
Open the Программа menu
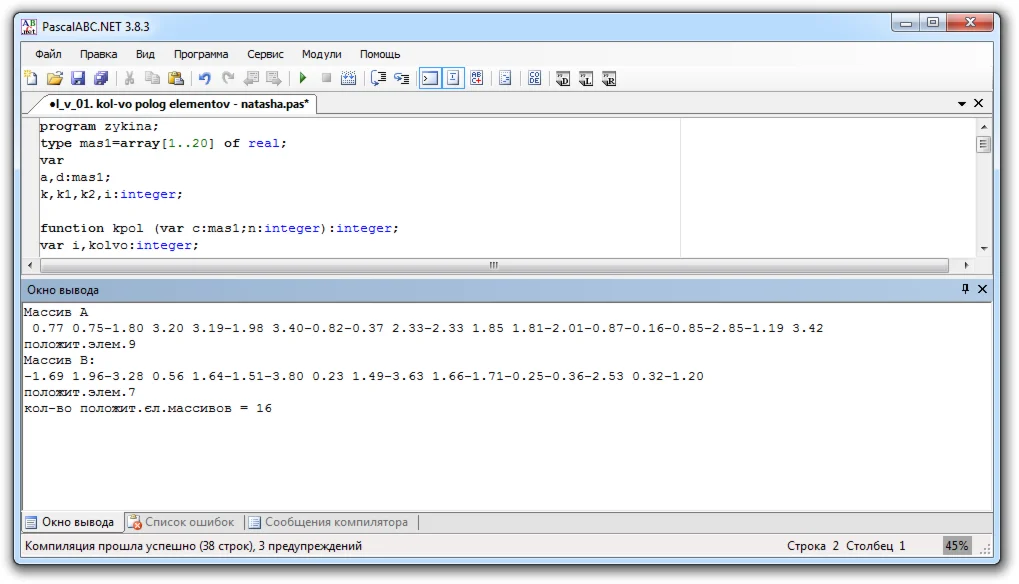click(x=201, y=54)
